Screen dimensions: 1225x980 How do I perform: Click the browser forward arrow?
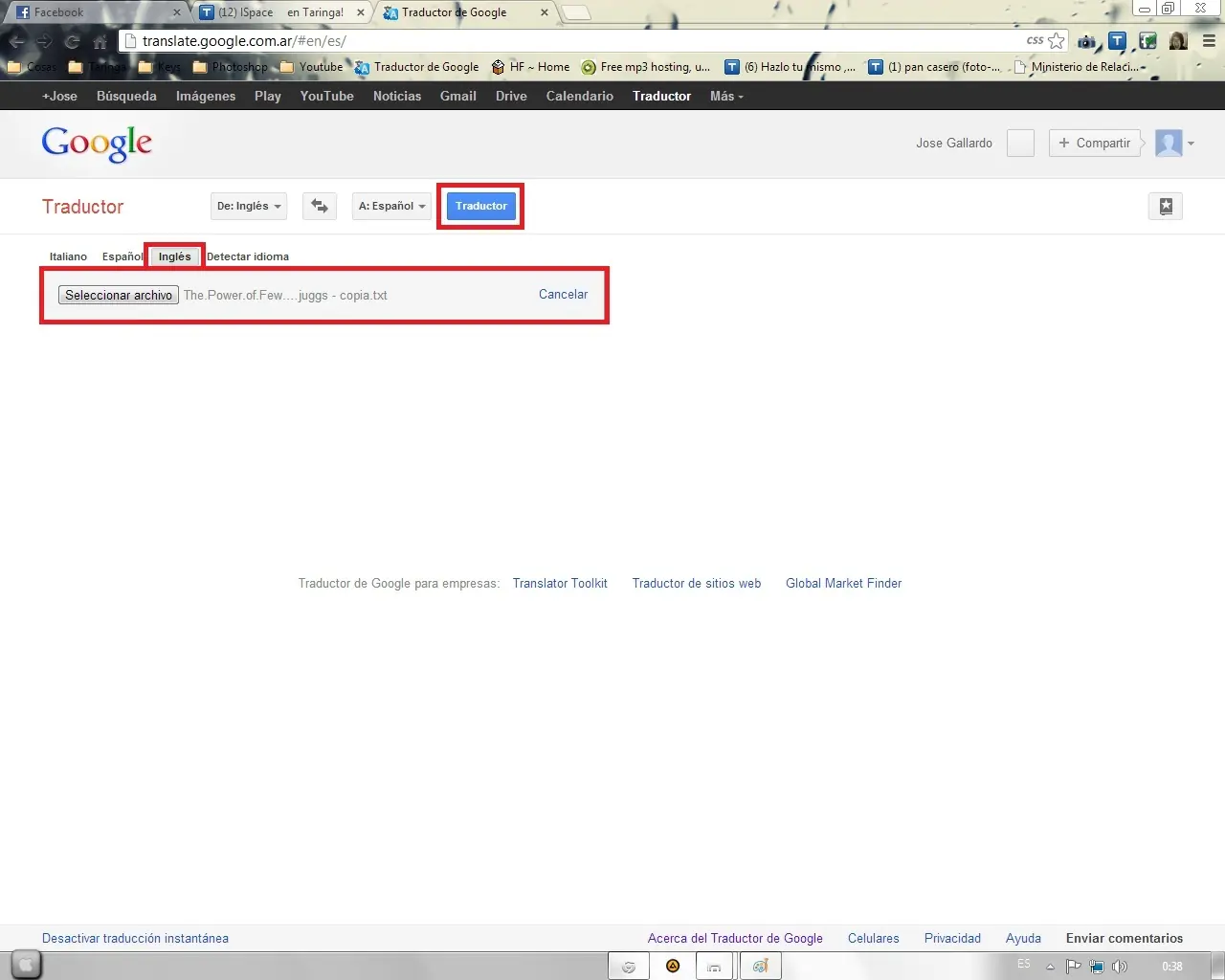tap(44, 41)
